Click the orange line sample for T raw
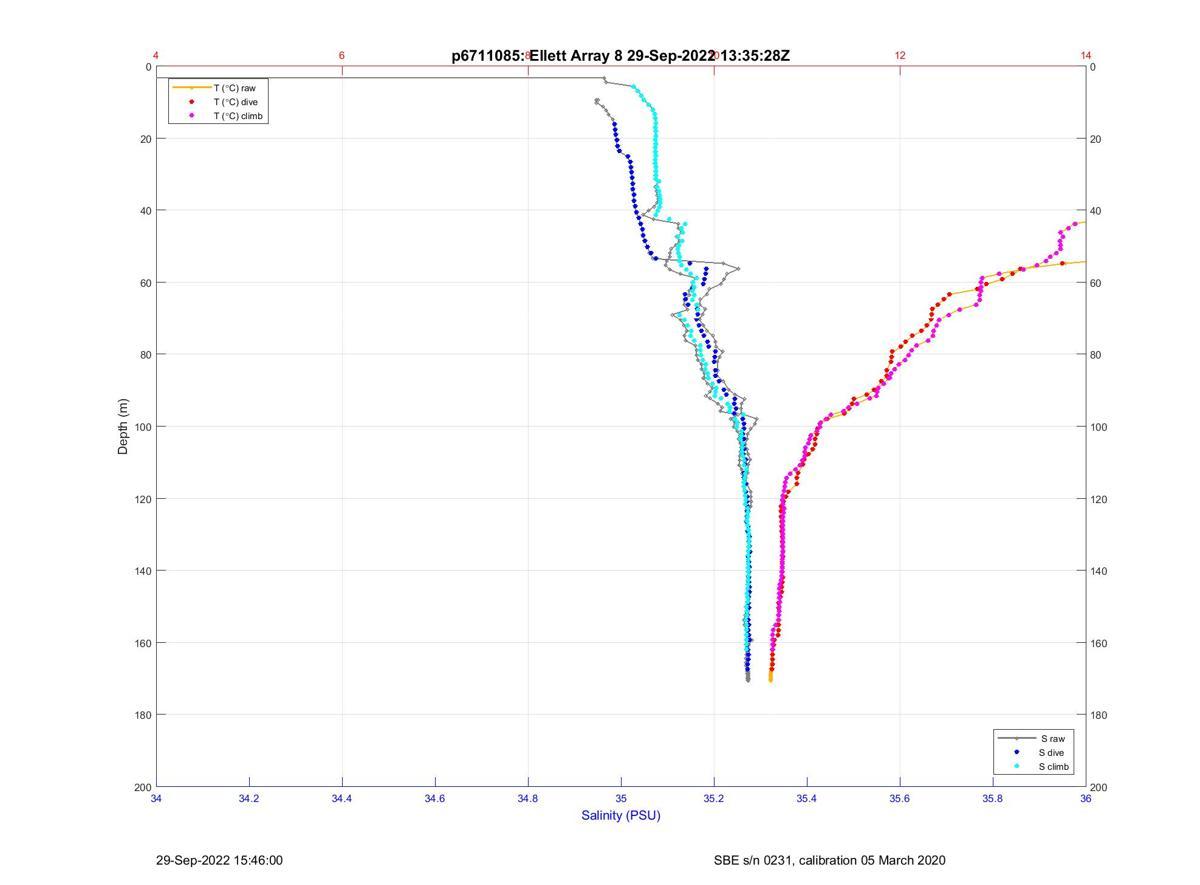Viewport: 1200px width, 885px height. coord(191,88)
